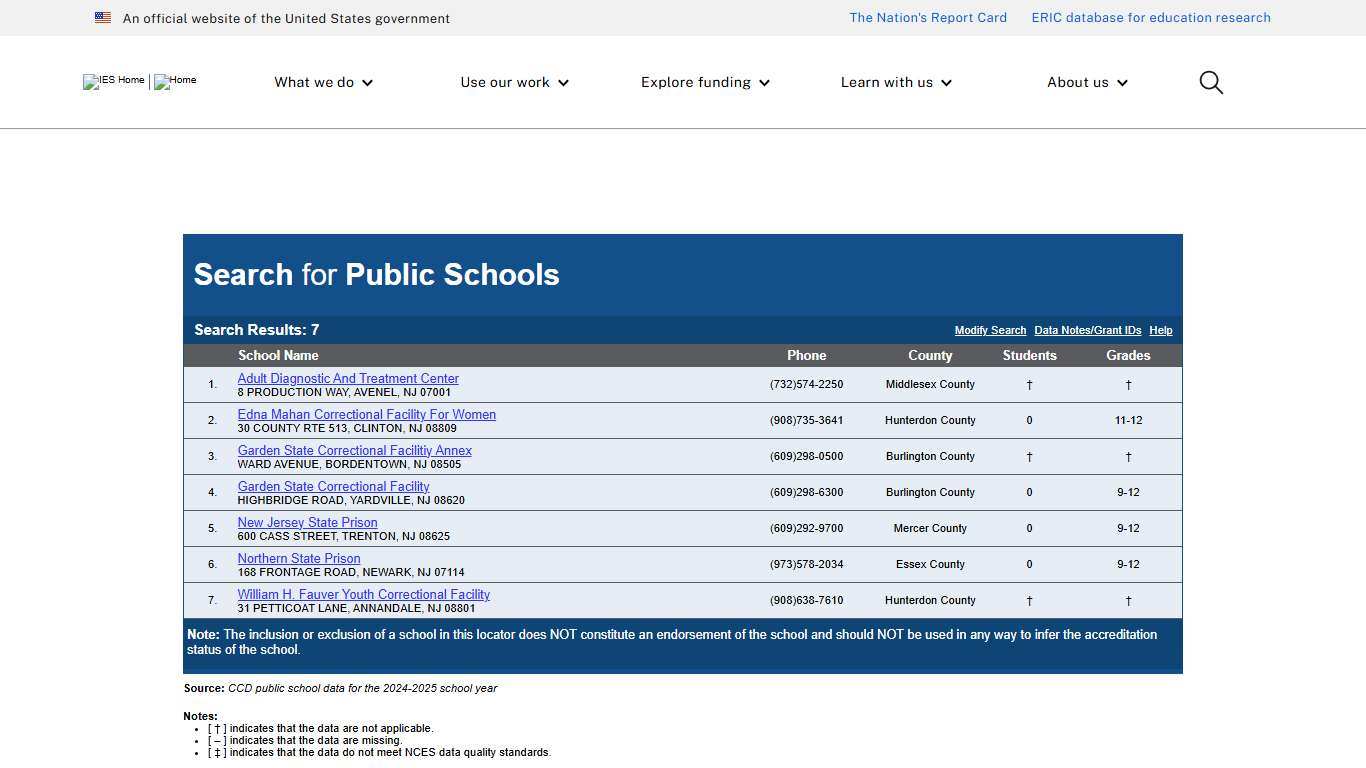Screen dimensions: 1366x768
Task: Open the search magnifier icon
Action: click(x=1210, y=82)
